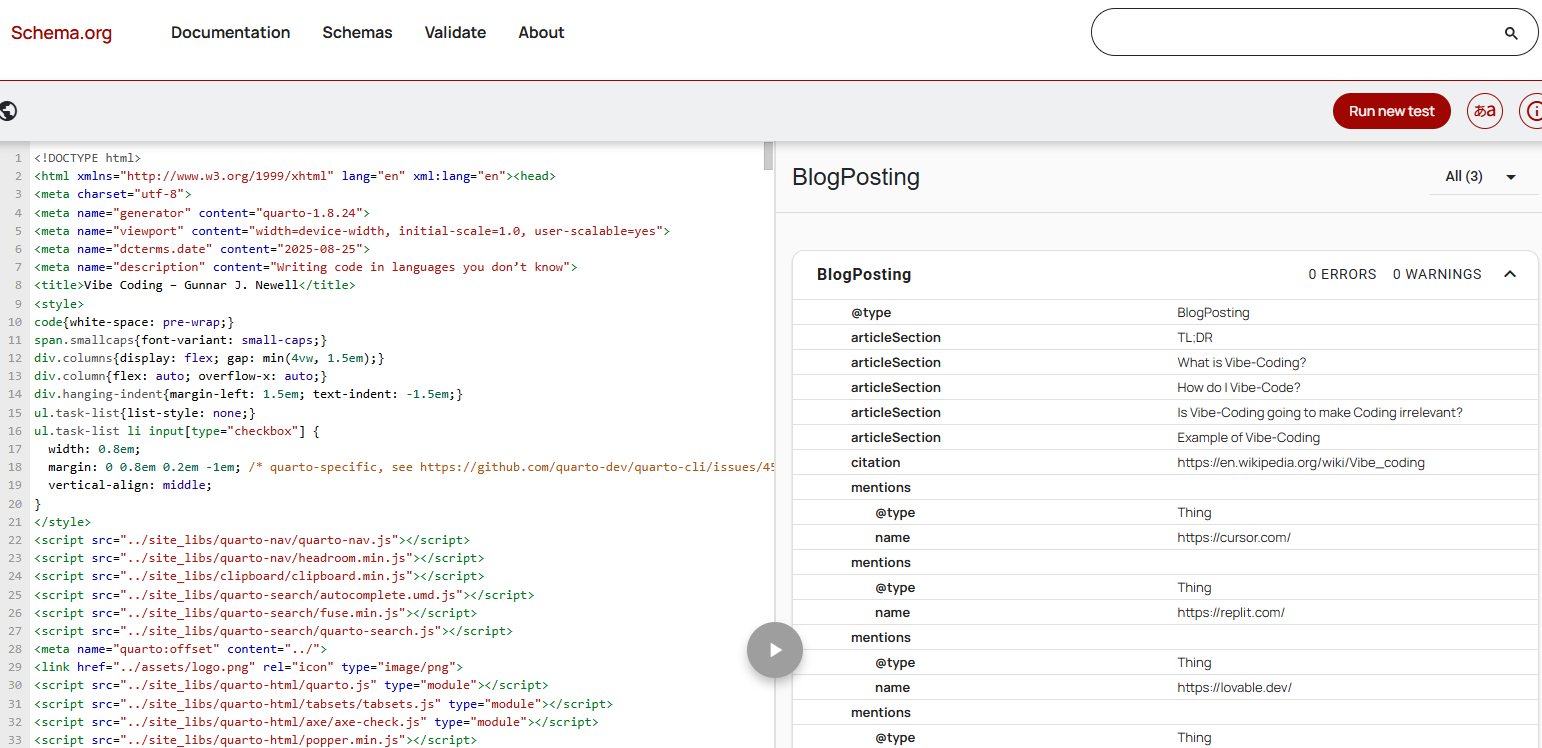Collapse the BlogPosting results card
The image size is (1542, 748).
(1510, 274)
